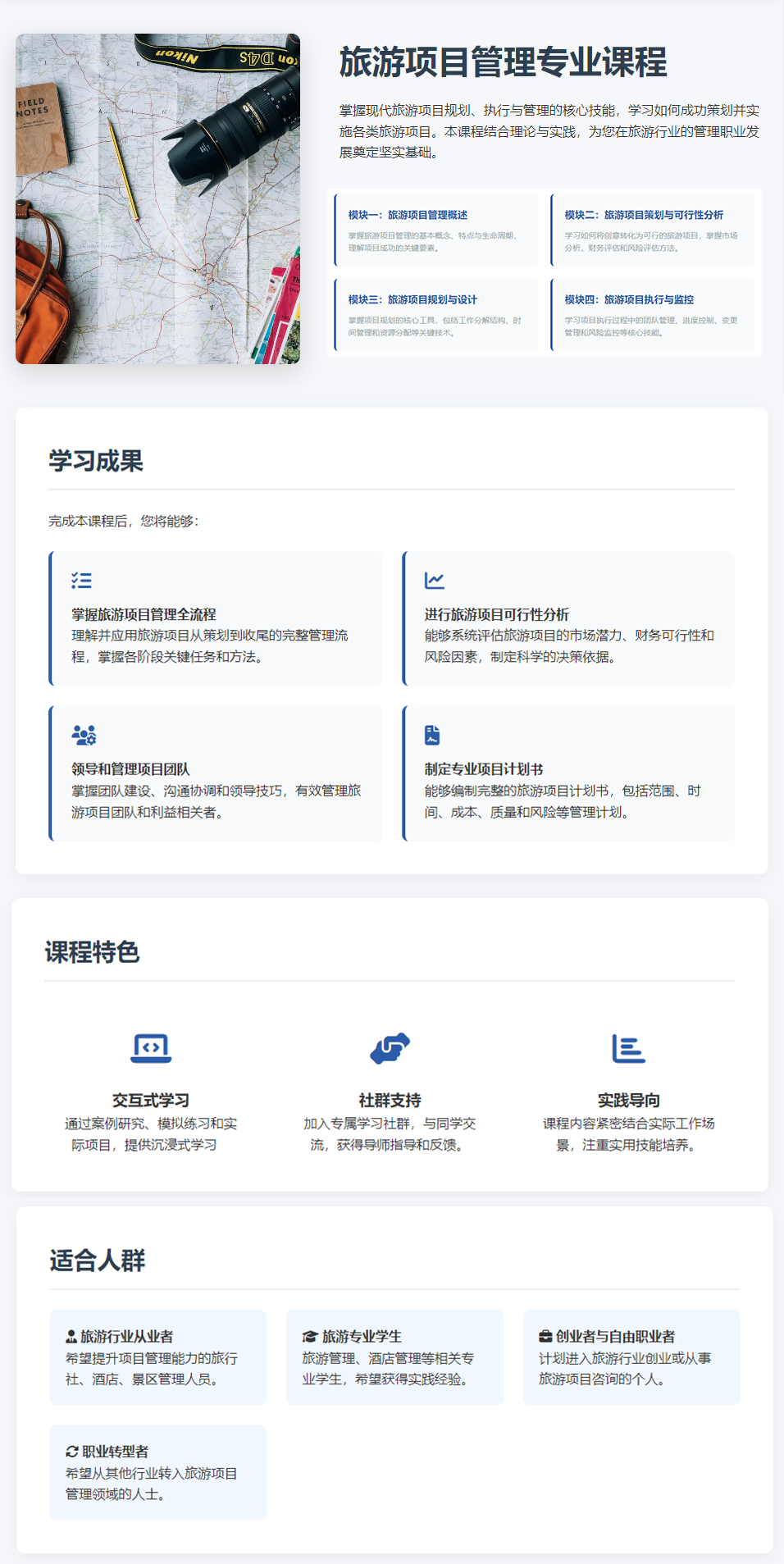This screenshot has height=1564, width=784.
Task: Click the description 掌握团队建设、沟通协调和领导技巧
Action: (x=217, y=801)
